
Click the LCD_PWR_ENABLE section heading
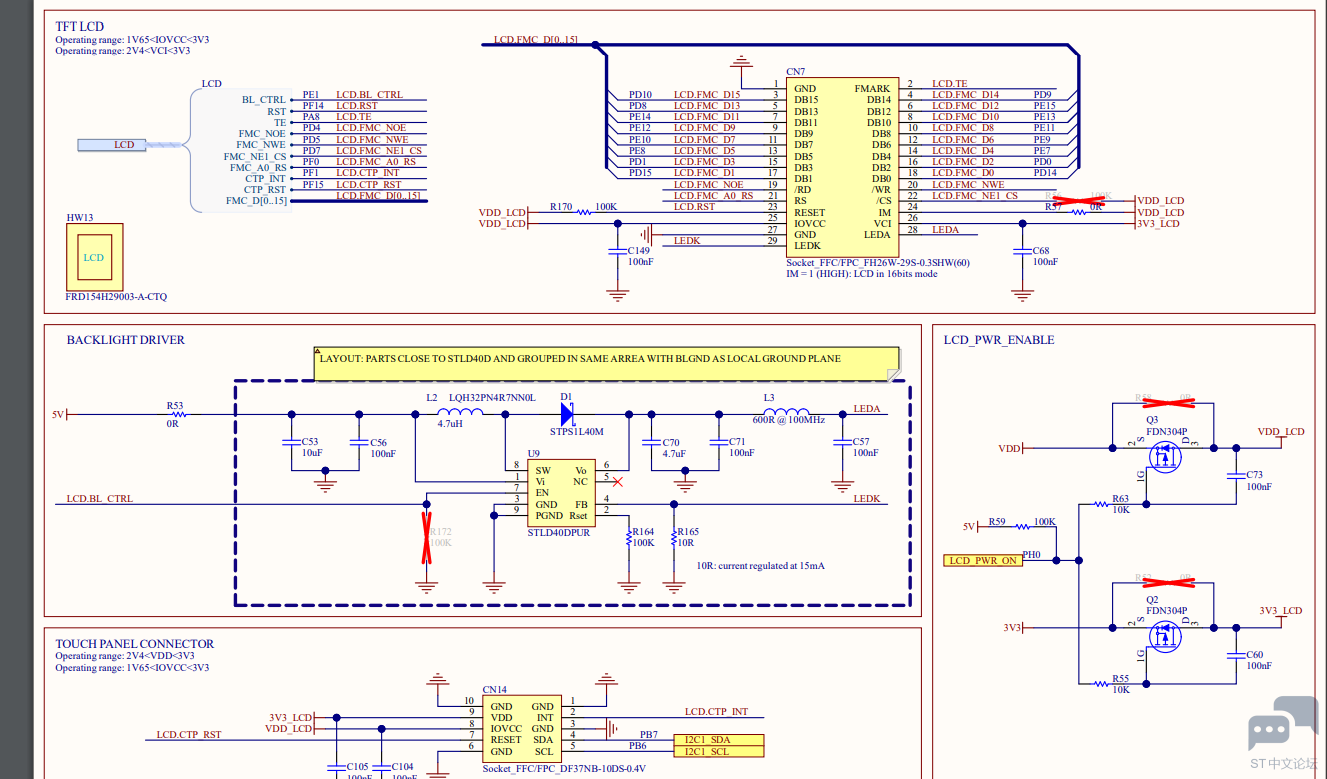click(999, 340)
